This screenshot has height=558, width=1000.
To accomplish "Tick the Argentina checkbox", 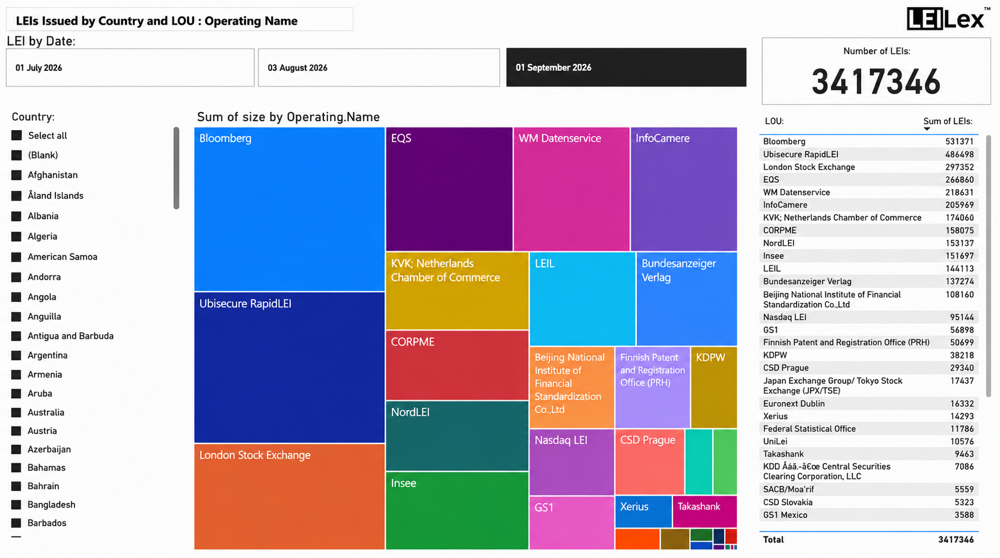I will coord(17,355).
